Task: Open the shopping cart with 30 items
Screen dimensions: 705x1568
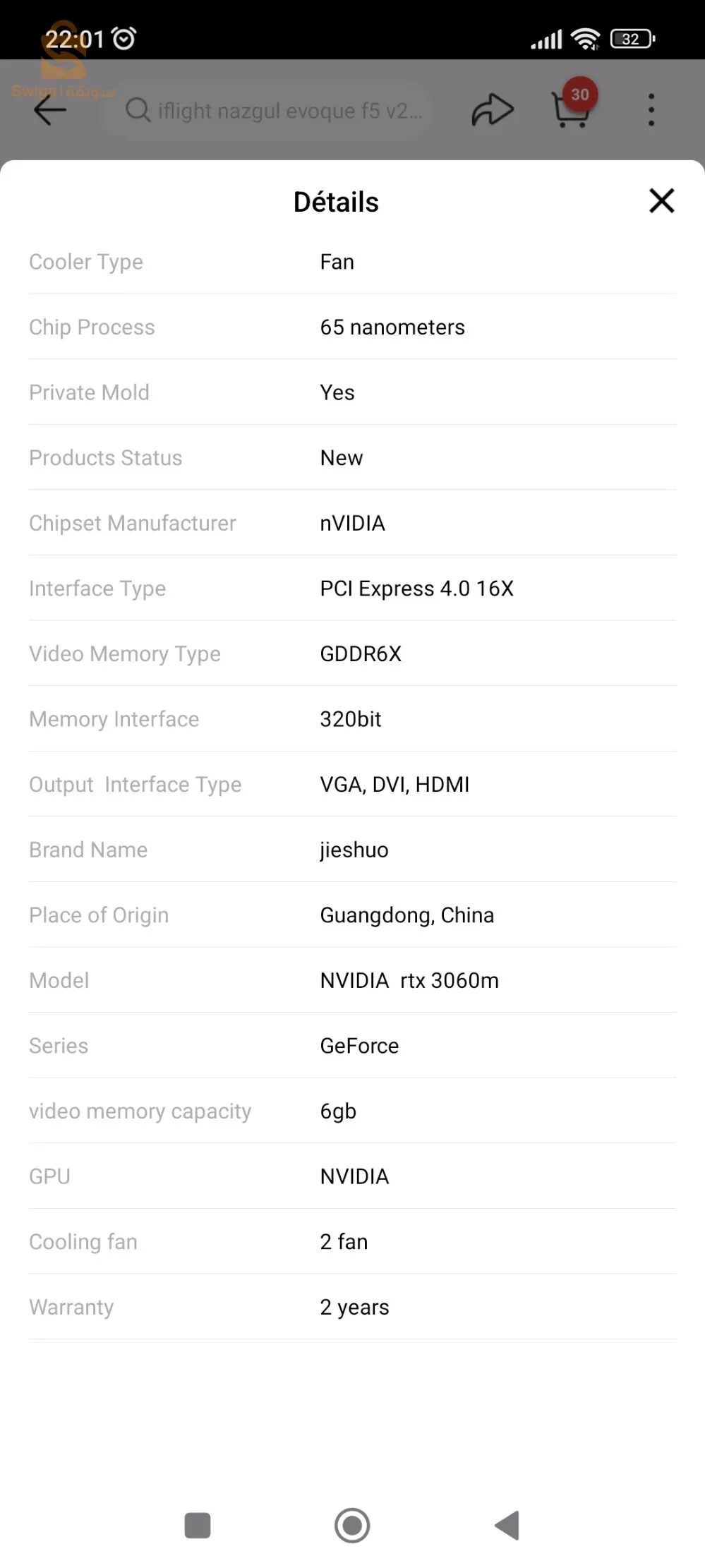Action: (x=571, y=109)
